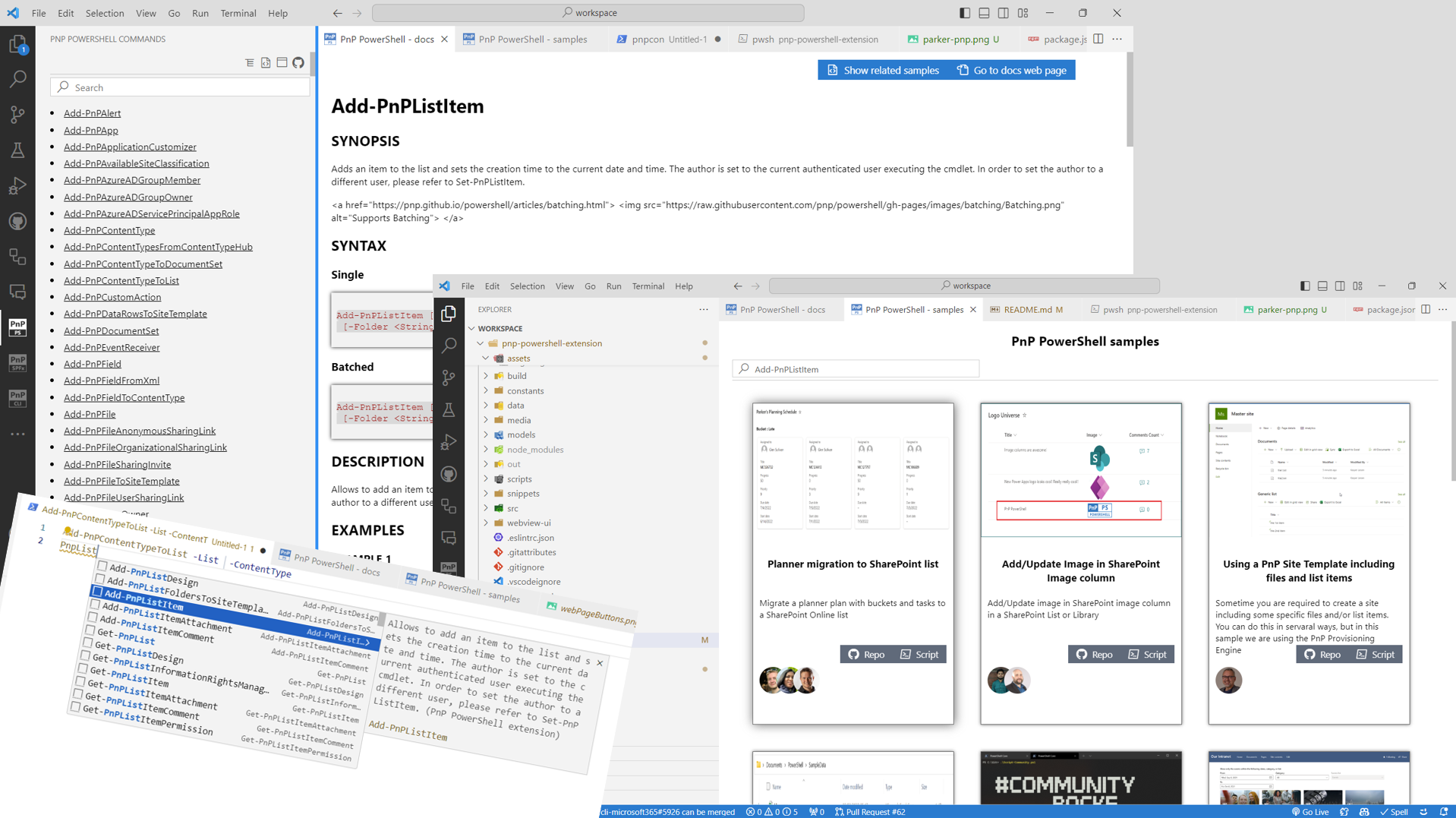
Task: Go back using the left arrow in the docs window title bar
Action: (x=337, y=13)
